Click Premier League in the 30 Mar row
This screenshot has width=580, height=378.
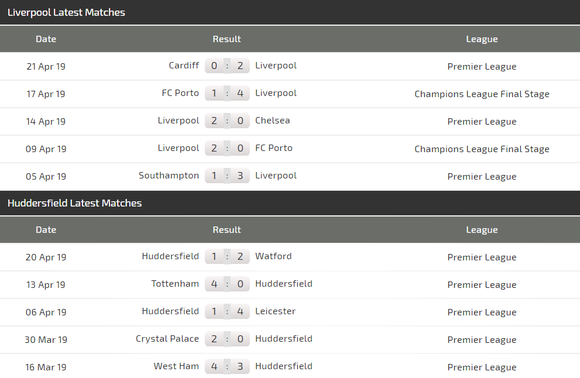pos(482,340)
